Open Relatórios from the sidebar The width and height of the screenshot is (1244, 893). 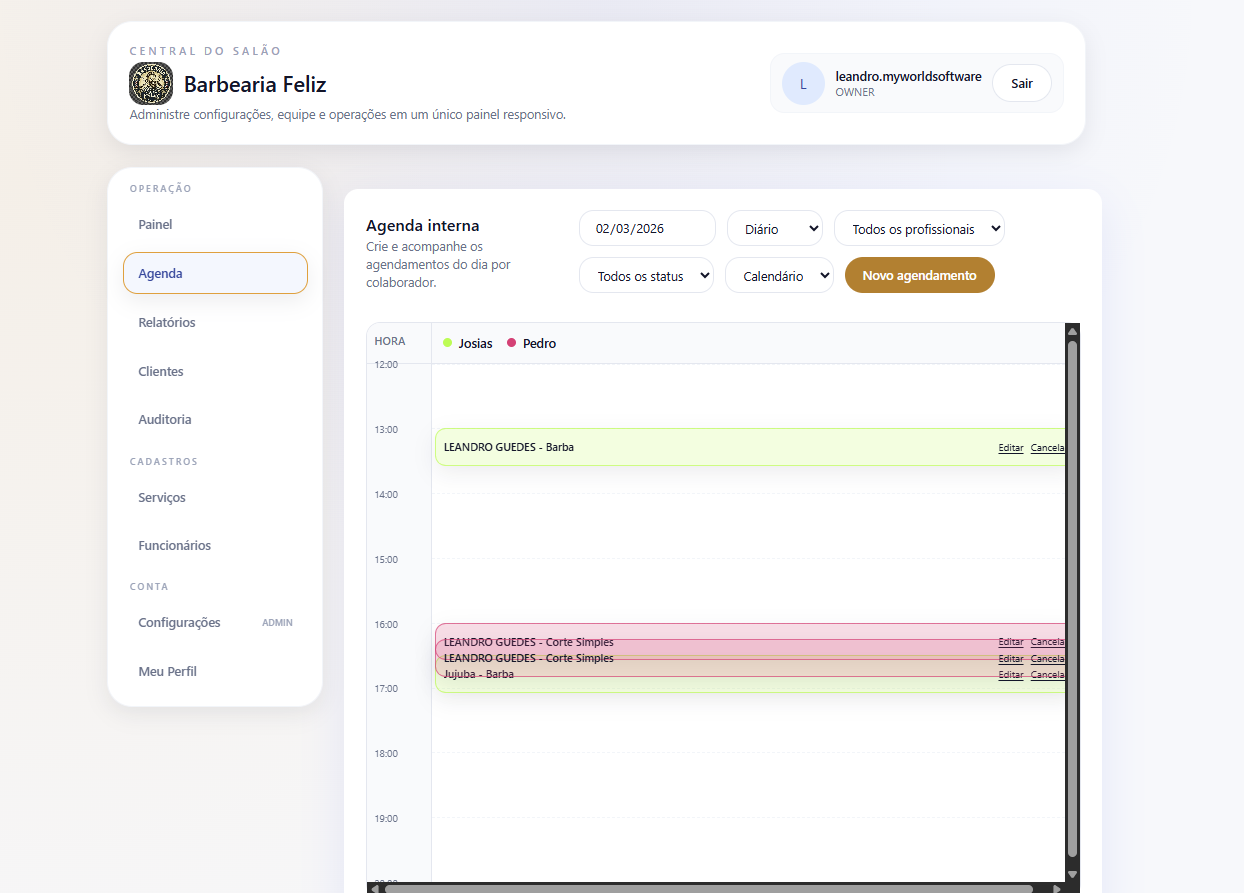[167, 323]
